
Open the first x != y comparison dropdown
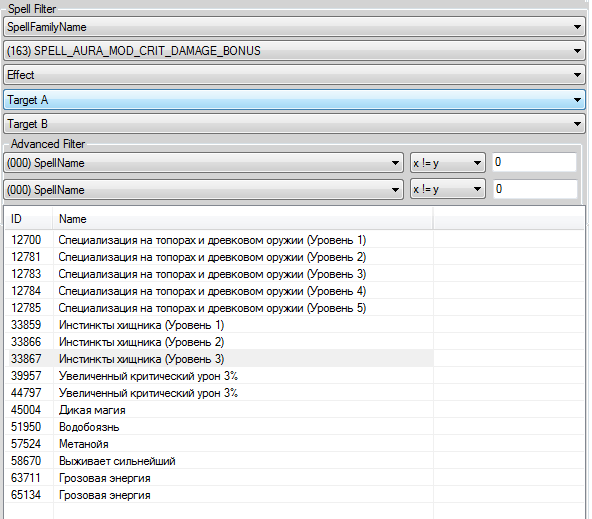tap(448, 163)
